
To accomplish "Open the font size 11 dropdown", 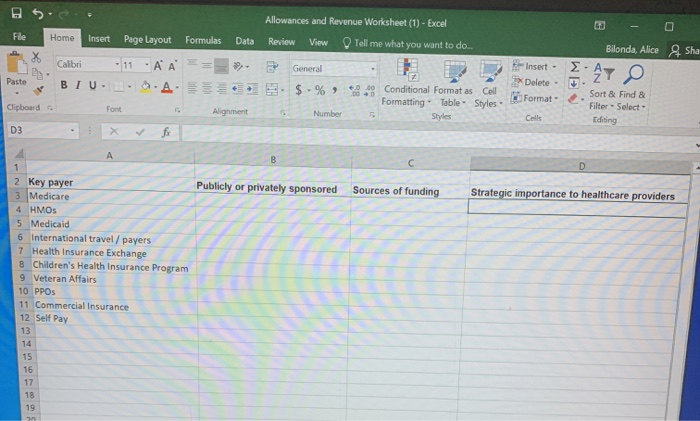I will click(146, 66).
